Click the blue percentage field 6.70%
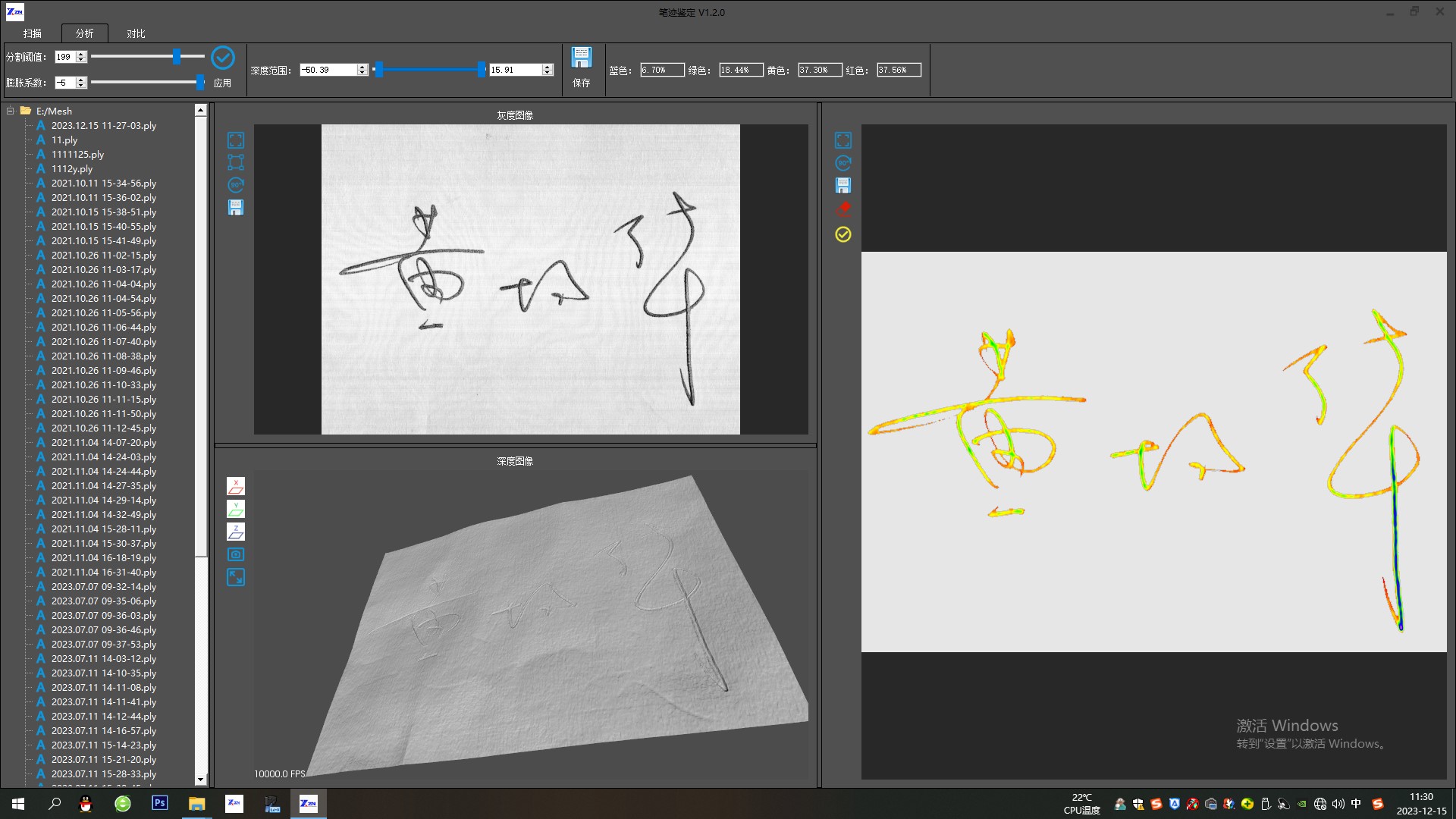 (662, 70)
